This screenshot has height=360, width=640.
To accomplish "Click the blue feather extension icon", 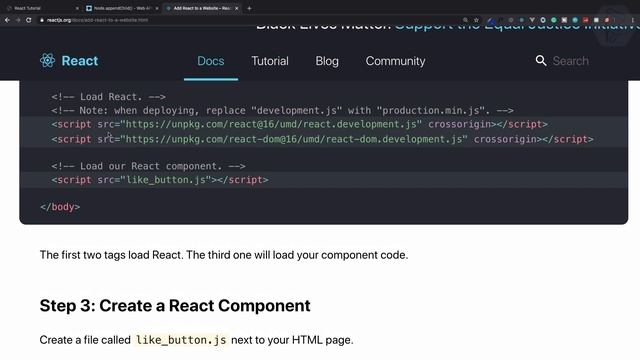I will (x=491, y=20).
